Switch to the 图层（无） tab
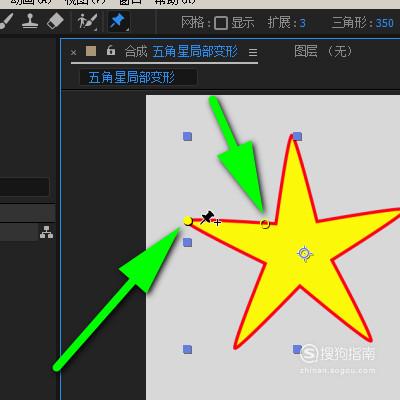 pyautogui.click(x=323, y=52)
